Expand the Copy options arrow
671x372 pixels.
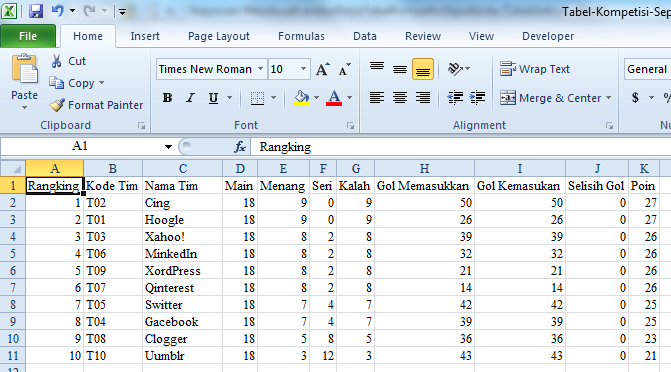pyautogui.click(x=101, y=83)
